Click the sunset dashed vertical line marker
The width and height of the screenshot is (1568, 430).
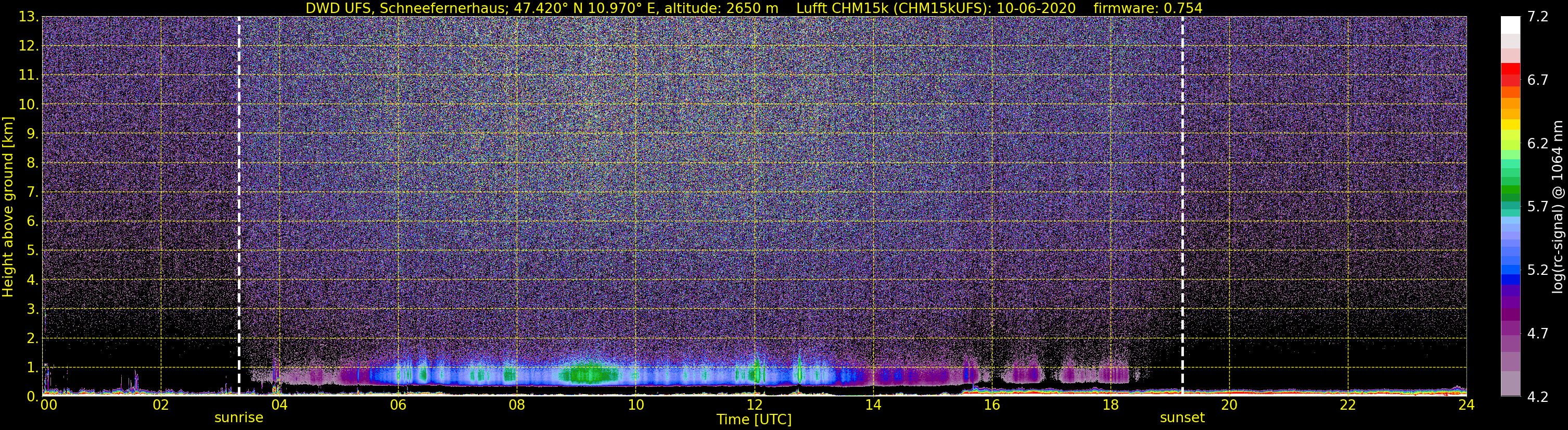pos(1182,206)
